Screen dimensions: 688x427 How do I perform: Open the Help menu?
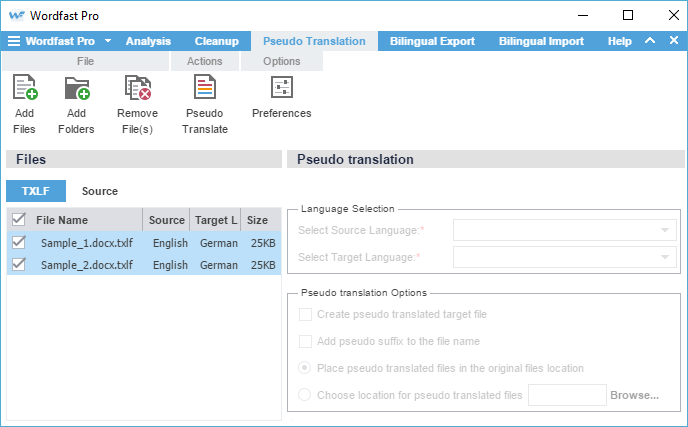click(619, 41)
